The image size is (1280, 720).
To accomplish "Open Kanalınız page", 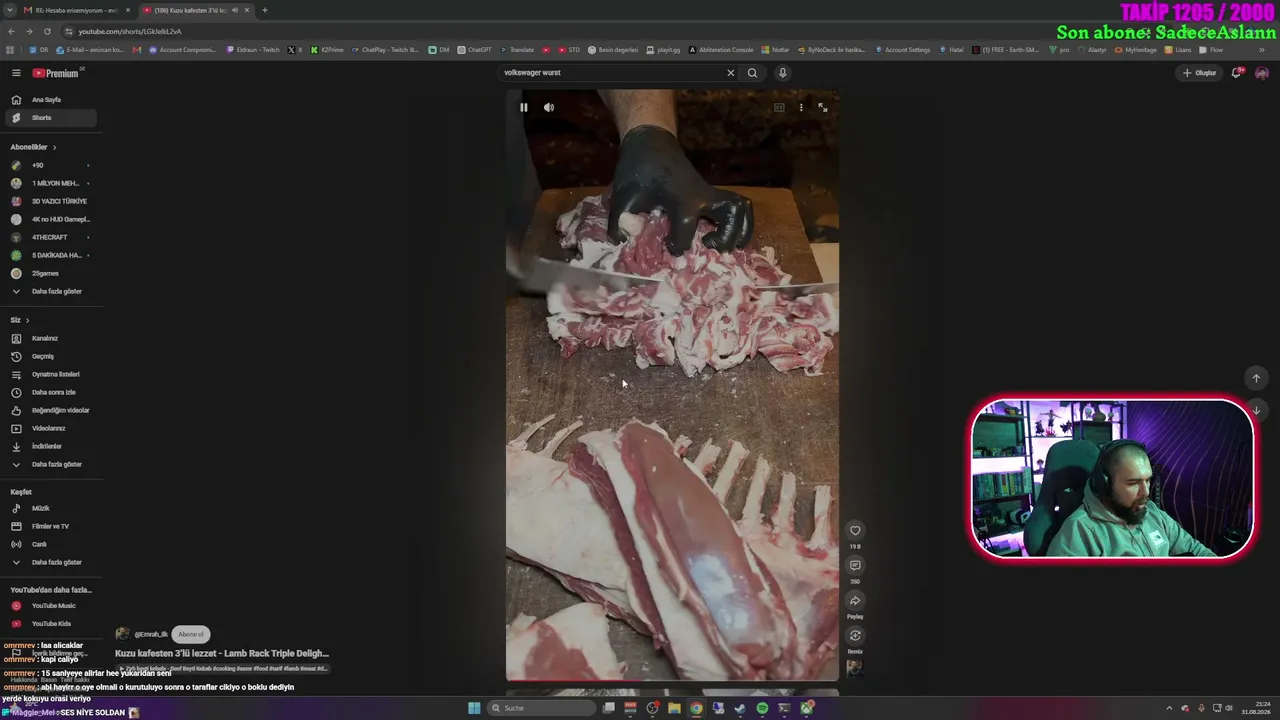I will click(50, 338).
